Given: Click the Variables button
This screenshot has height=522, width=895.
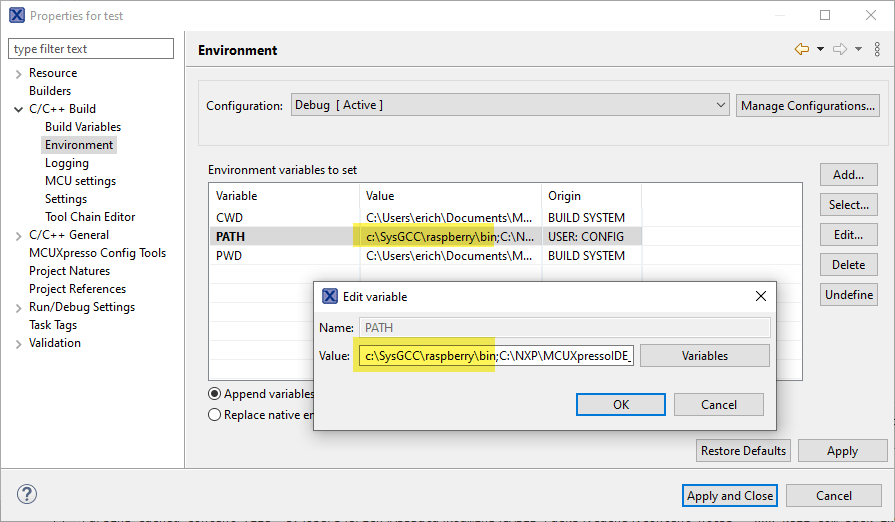Looking at the screenshot, I should (704, 356).
